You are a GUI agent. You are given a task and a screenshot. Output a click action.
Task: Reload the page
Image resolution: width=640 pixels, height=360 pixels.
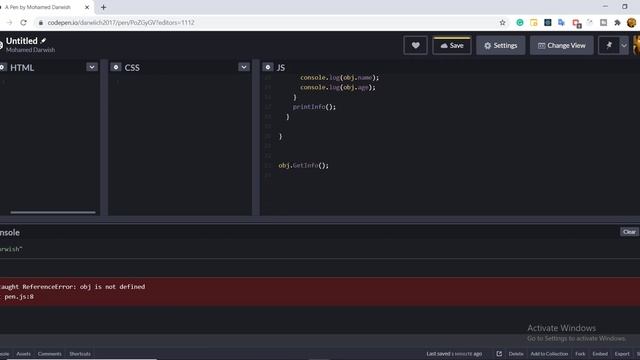(23, 23)
